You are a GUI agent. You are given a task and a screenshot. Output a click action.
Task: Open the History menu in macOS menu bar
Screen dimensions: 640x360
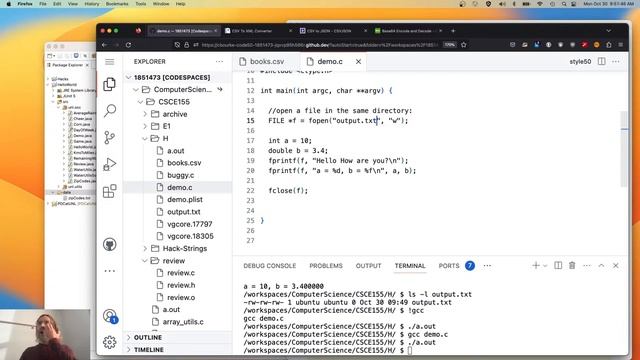[x=91, y=4]
